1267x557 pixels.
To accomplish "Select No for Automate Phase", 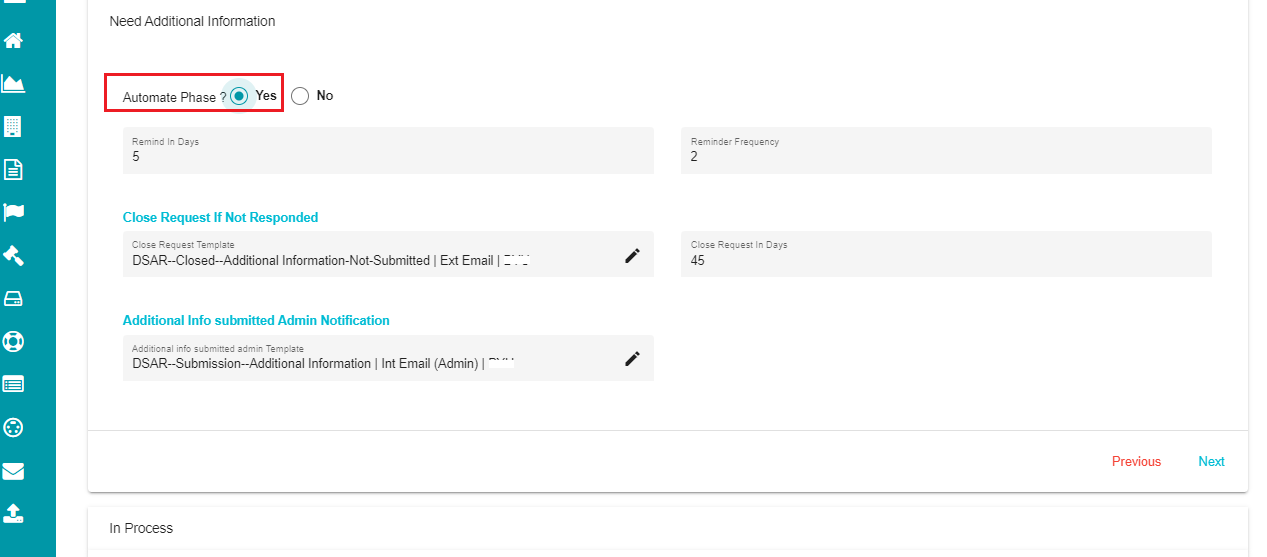I will pyautogui.click(x=300, y=96).
